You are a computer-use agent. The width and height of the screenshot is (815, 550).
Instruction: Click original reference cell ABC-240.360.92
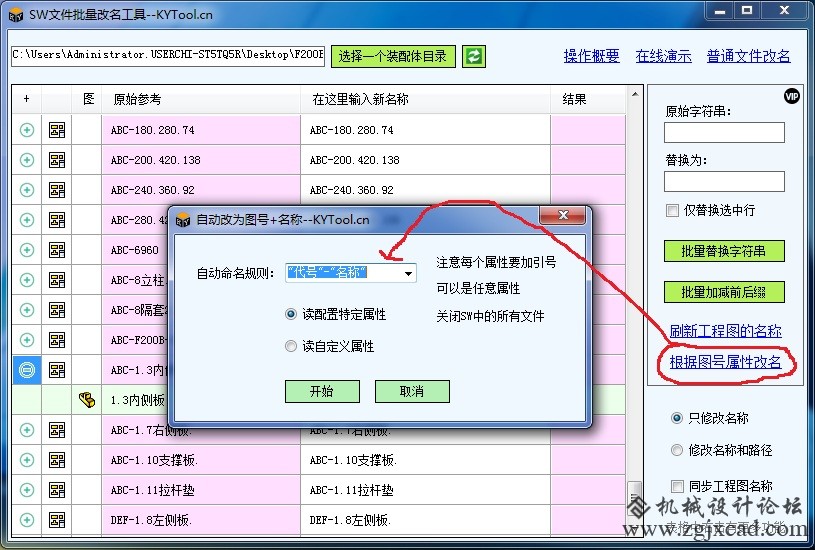[x=201, y=190]
